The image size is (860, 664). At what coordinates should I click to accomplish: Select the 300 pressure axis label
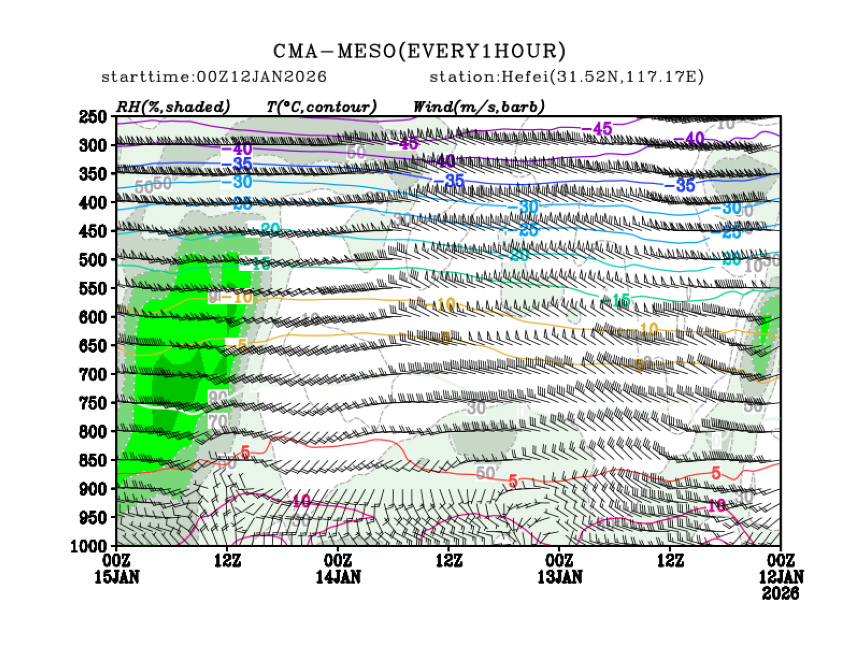click(x=93, y=145)
